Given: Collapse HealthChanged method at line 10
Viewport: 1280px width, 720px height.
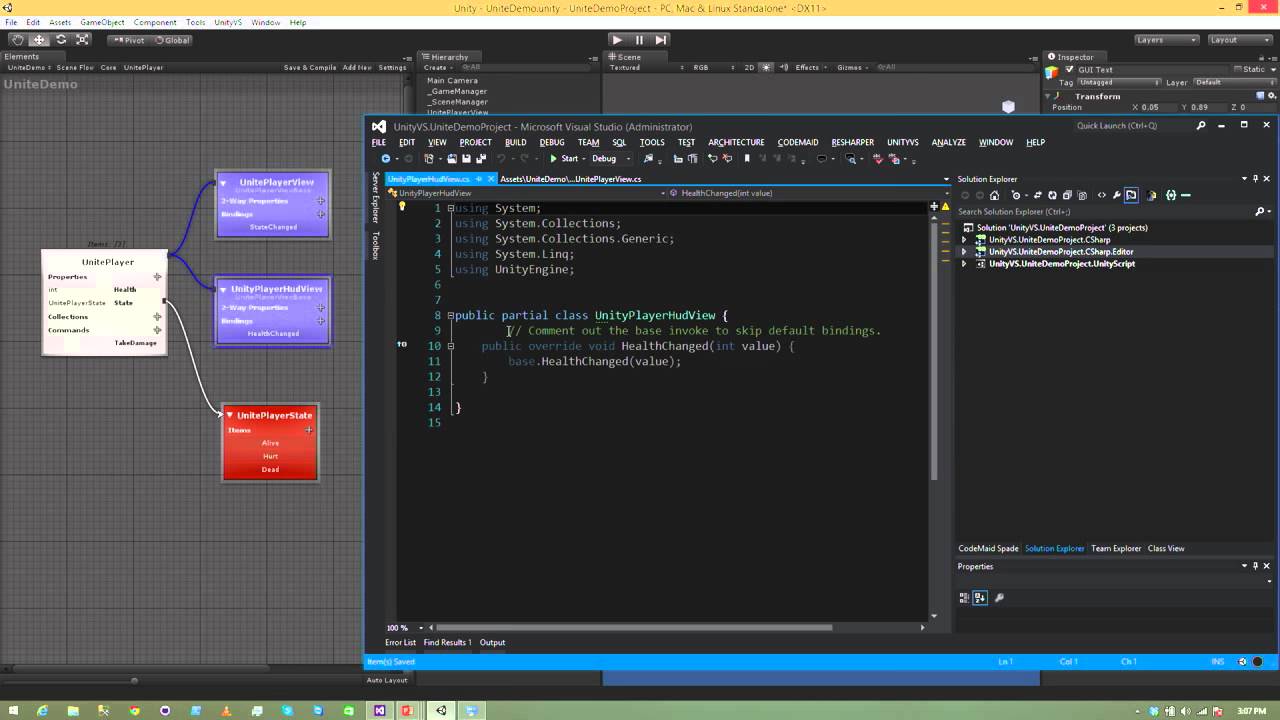Looking at the screenshot, I should [x=450, y=346].
